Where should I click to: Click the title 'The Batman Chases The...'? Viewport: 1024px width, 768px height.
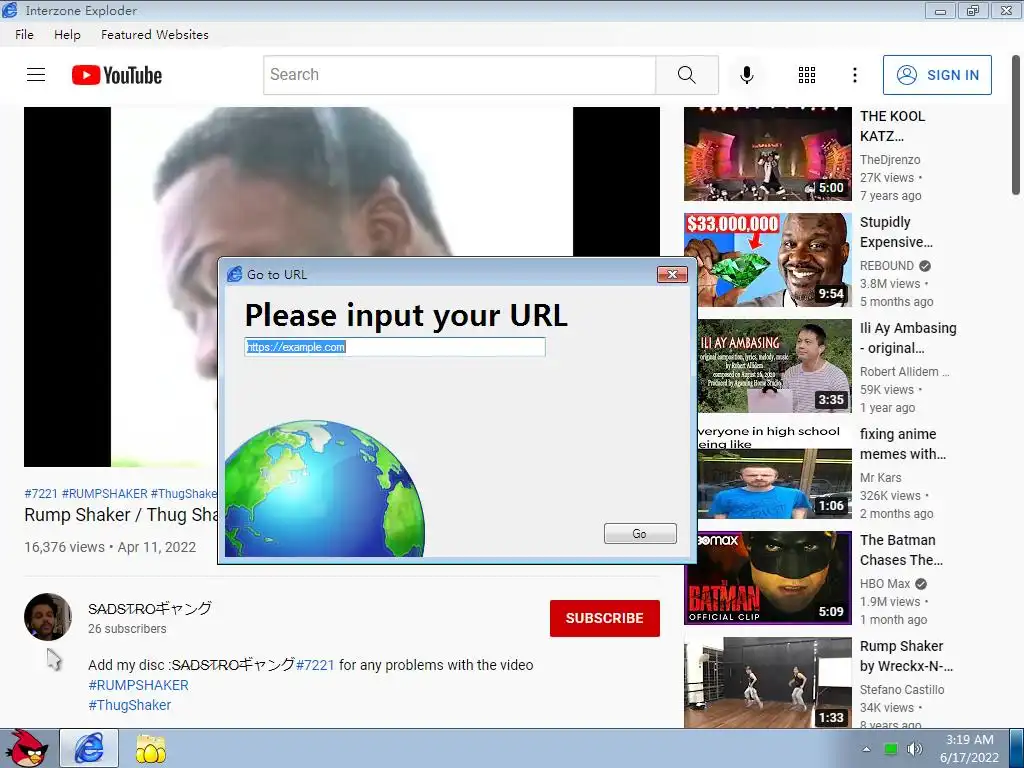[901, 550]
